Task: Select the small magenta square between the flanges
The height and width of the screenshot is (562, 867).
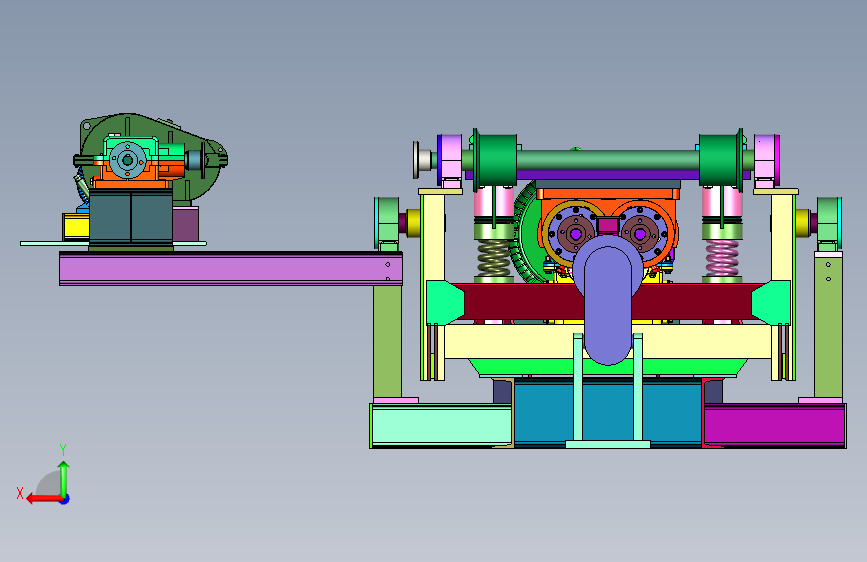Action: click(608, 225)
